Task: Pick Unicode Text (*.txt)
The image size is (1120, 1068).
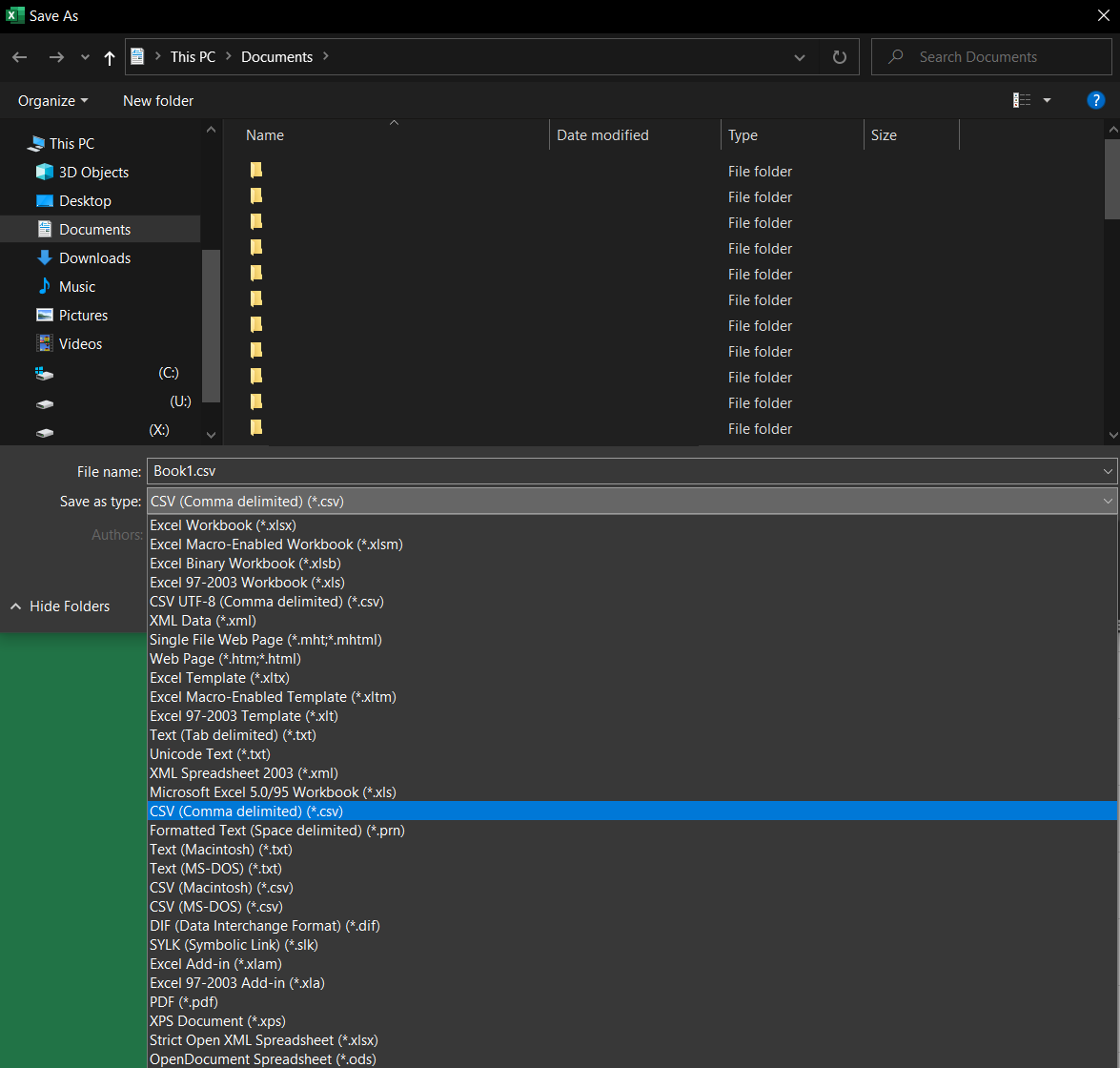Action: click(632, 753)
